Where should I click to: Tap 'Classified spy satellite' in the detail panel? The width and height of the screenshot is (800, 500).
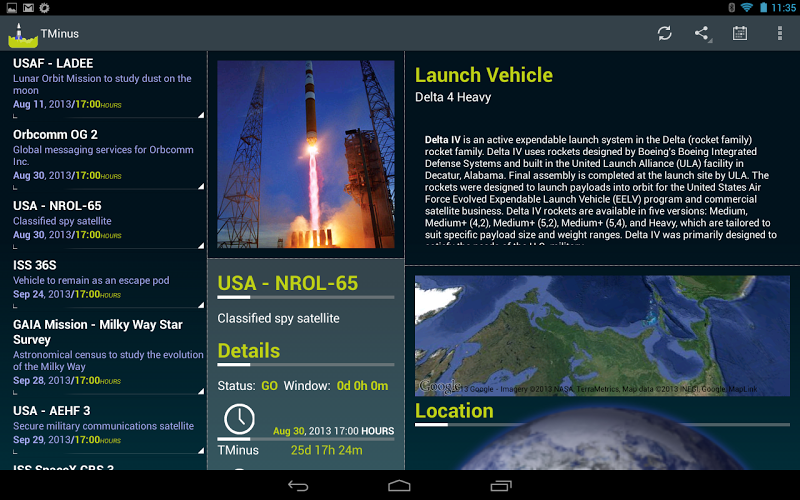278,318
